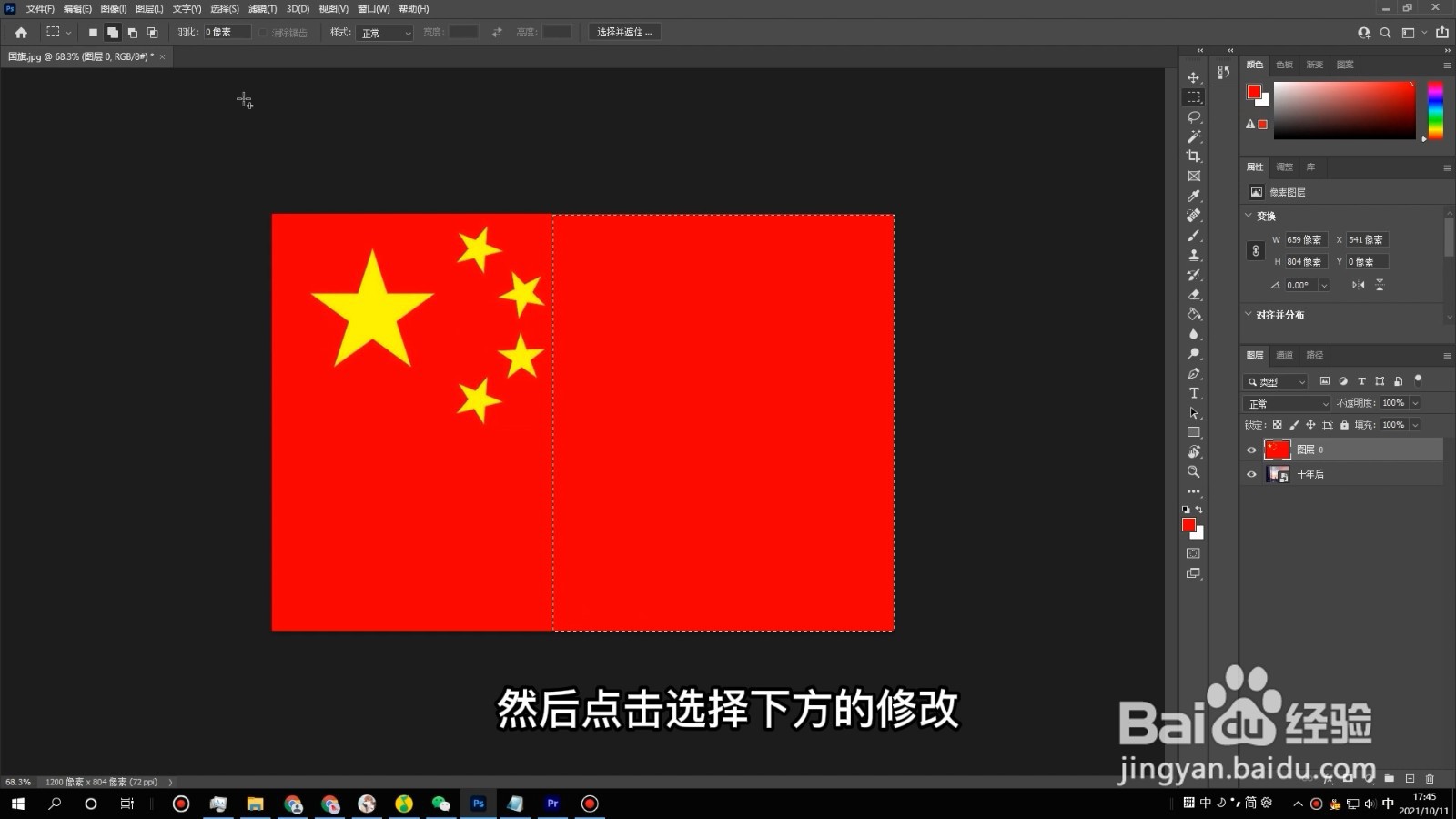Expand the 对齐并分布 section

pos(1249,314)
